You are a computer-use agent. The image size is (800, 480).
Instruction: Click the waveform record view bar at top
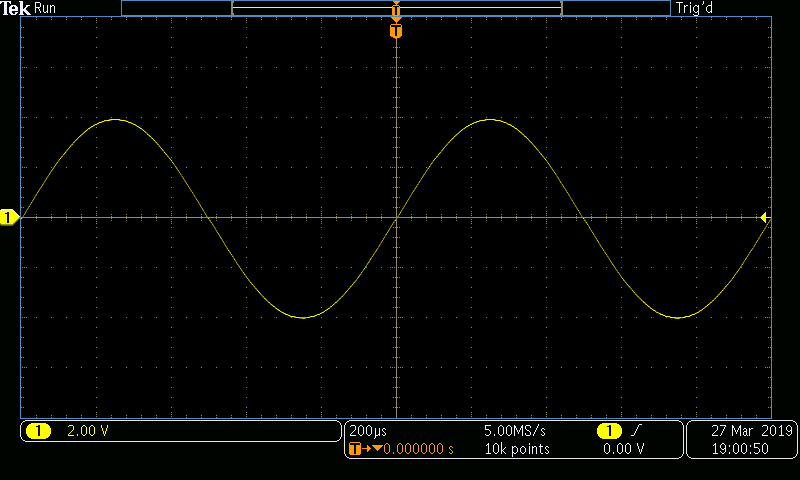(x=396, y=8)
